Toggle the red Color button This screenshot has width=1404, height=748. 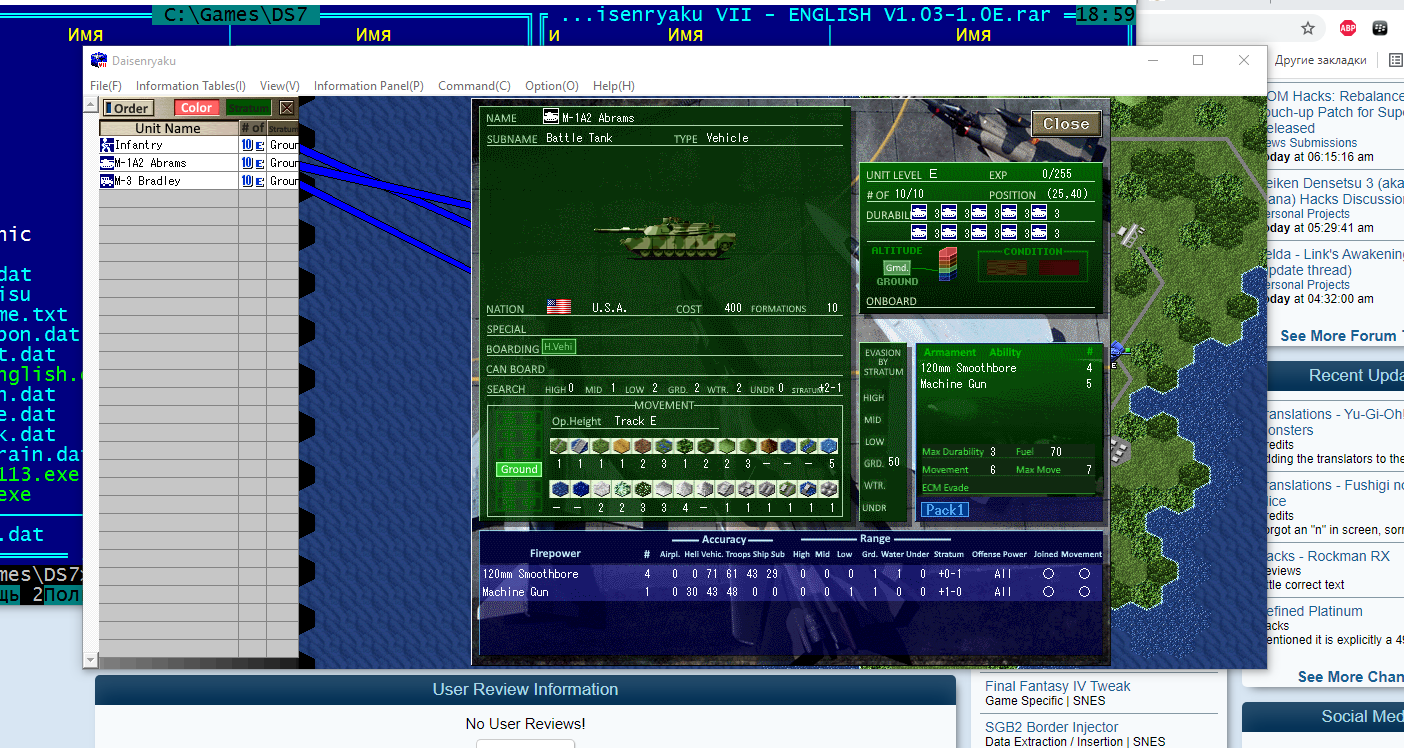pos(196,108)
